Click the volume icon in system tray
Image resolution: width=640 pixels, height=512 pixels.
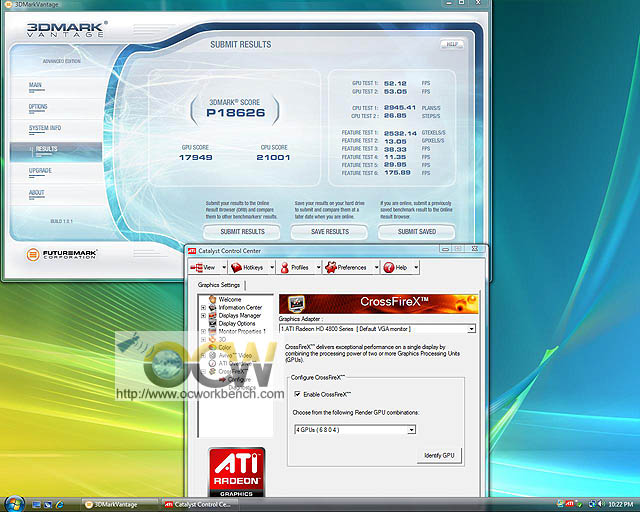click(x=601, y=504)
